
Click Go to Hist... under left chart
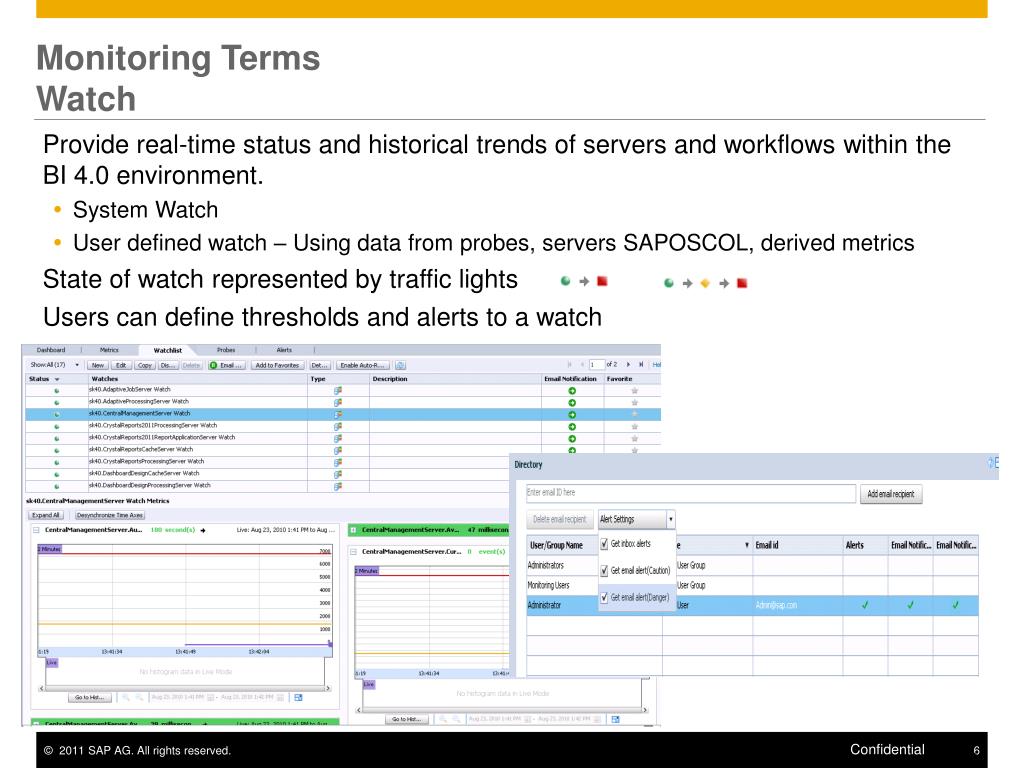coord(89,697)
